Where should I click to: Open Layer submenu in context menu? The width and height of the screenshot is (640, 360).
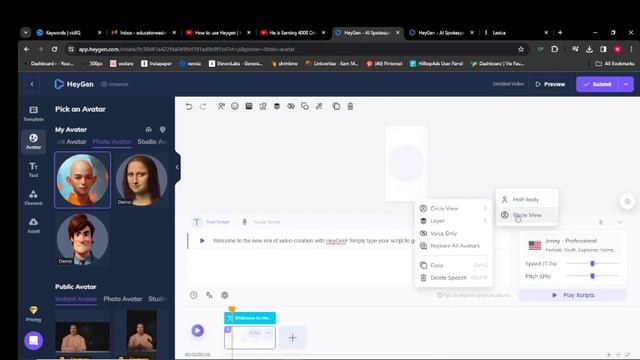coord(453,221)
